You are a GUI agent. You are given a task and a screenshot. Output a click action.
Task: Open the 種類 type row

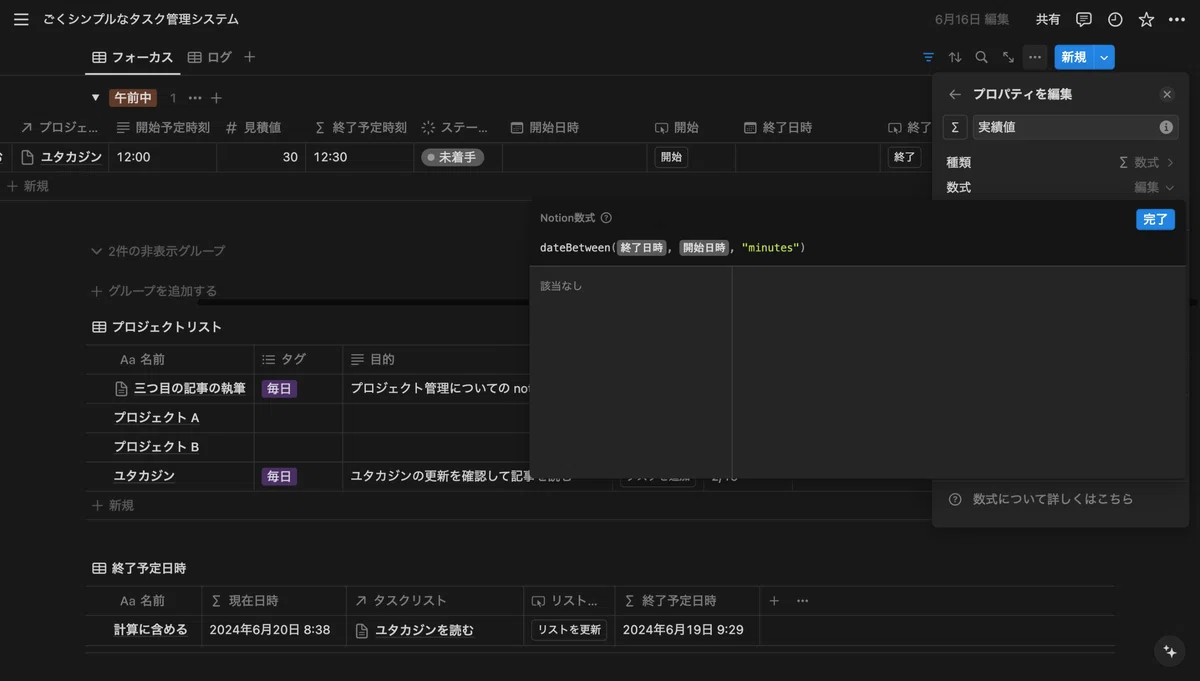click(1060, 162)
